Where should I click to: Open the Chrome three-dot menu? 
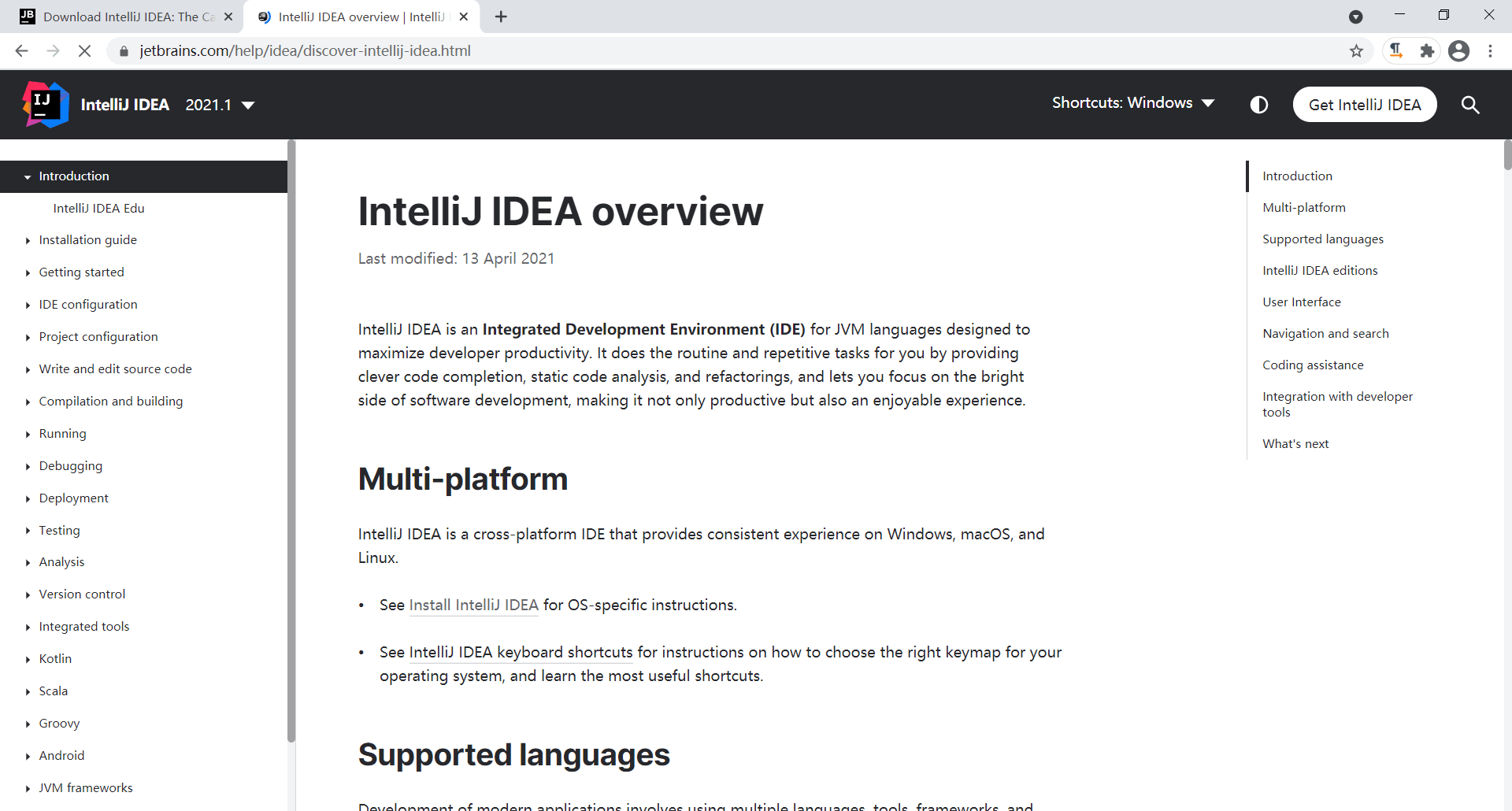point(1490,51)
